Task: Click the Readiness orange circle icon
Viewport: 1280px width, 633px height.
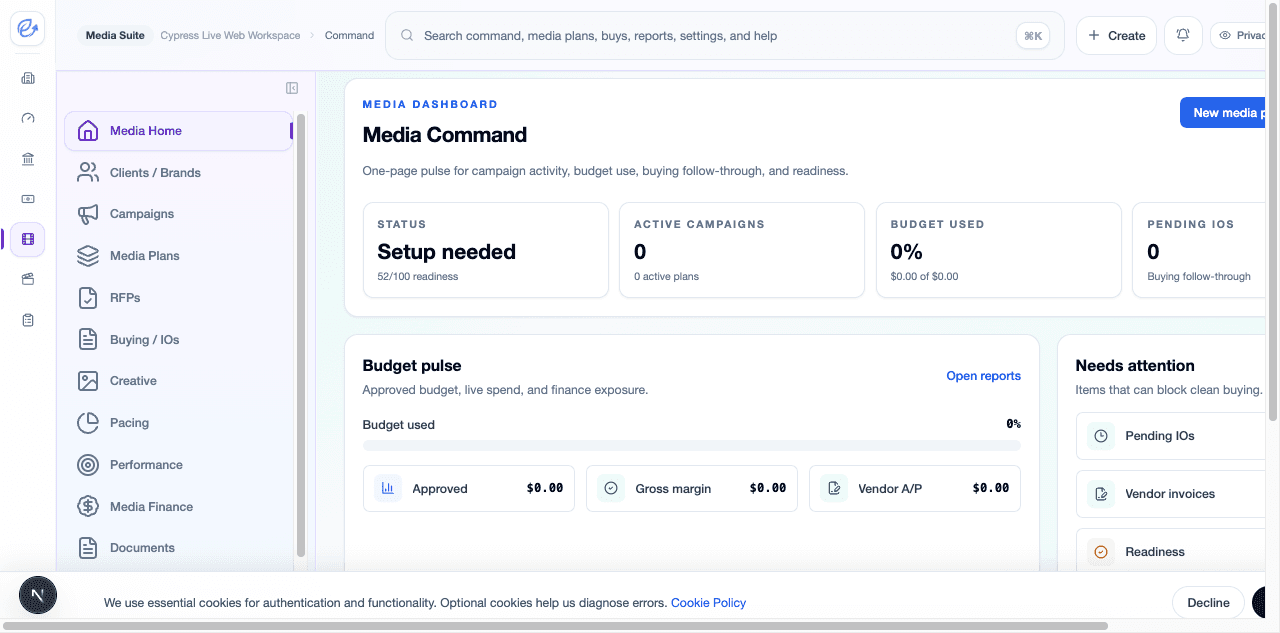Action: [x=1101, y=552]
